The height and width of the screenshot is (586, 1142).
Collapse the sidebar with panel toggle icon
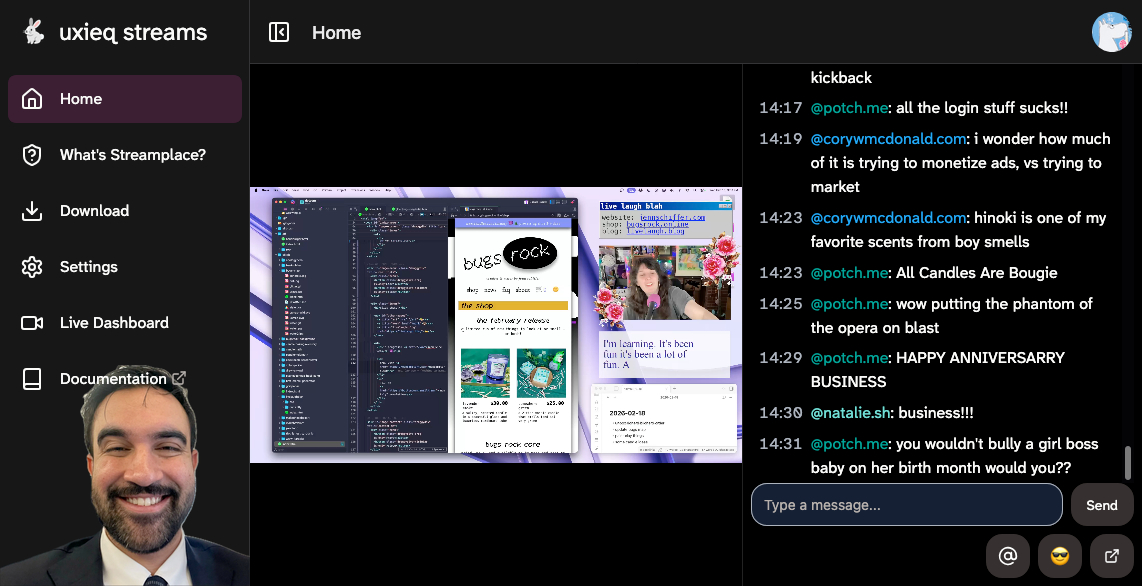tap(279, 32)
